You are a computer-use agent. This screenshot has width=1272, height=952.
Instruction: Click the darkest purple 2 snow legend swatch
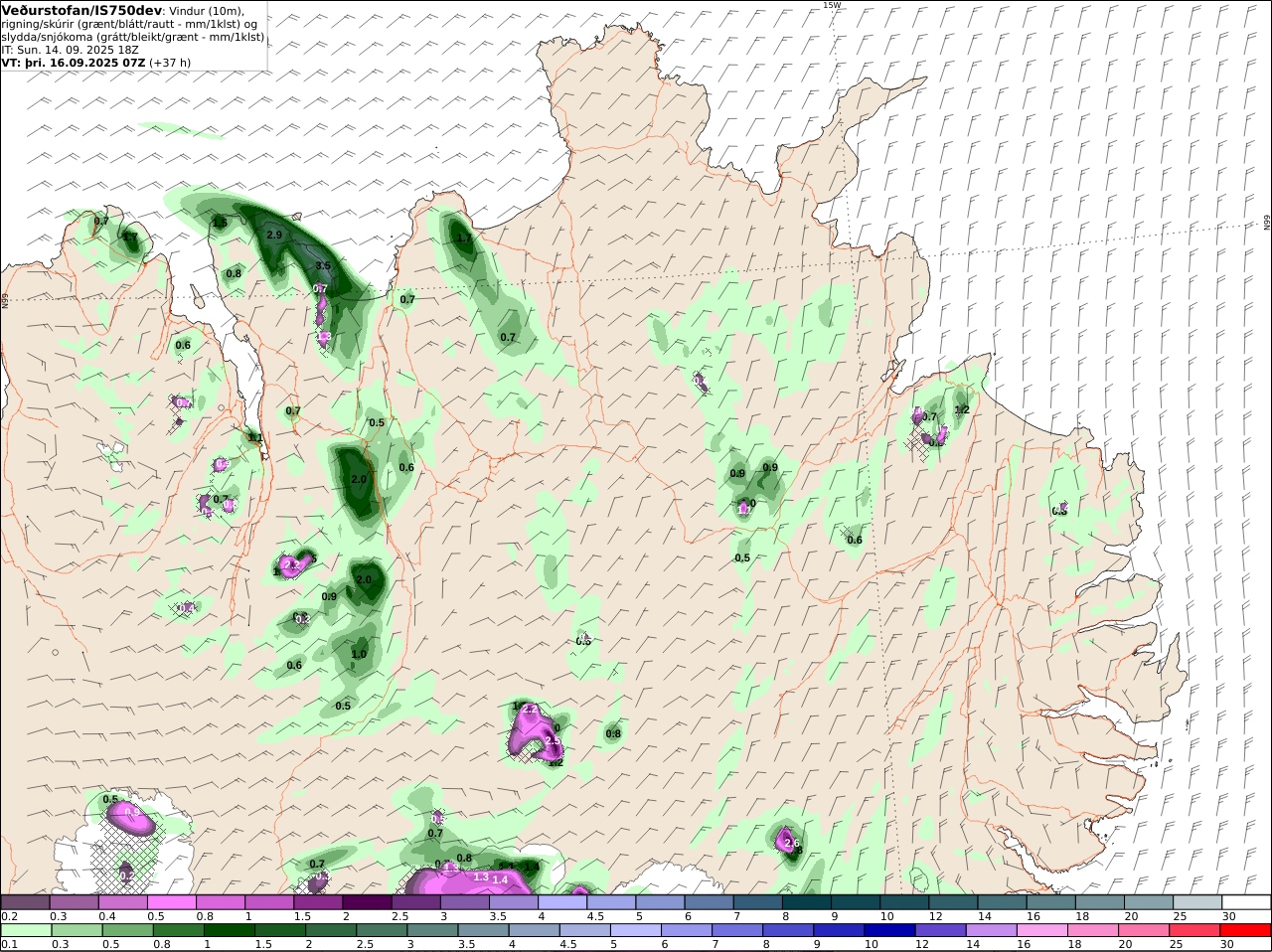367,902
